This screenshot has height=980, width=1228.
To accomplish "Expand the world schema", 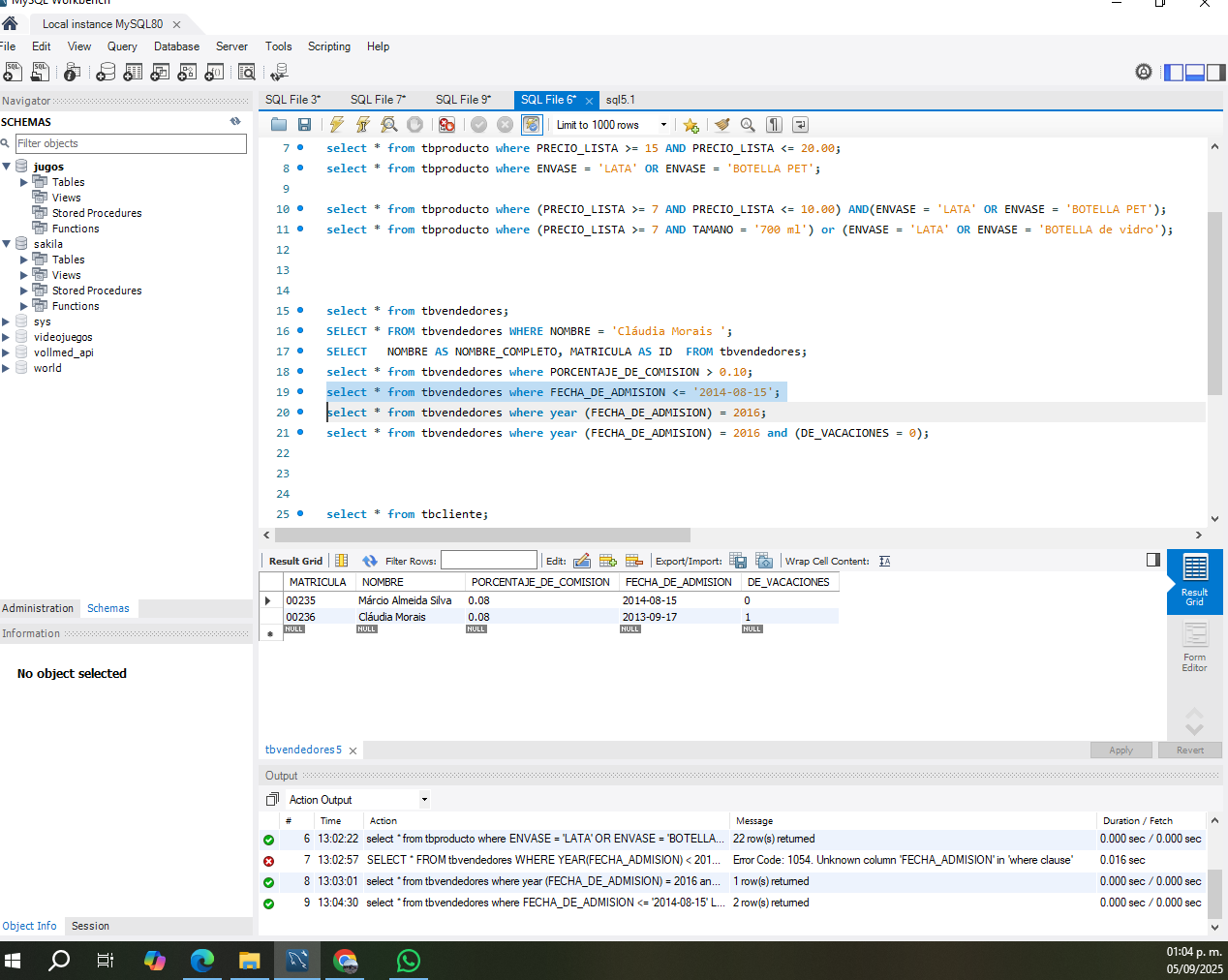I will pyautogui.click(x=7, y=368).
